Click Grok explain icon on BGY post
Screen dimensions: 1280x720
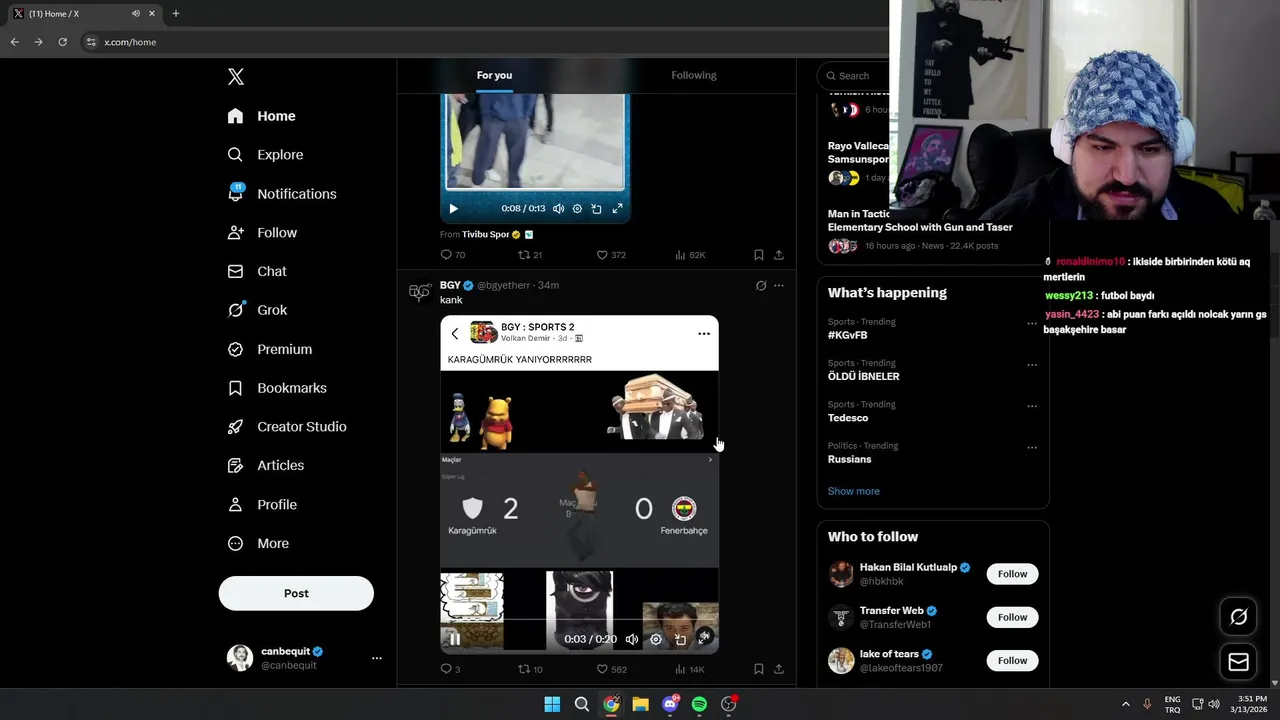(761, 286)
